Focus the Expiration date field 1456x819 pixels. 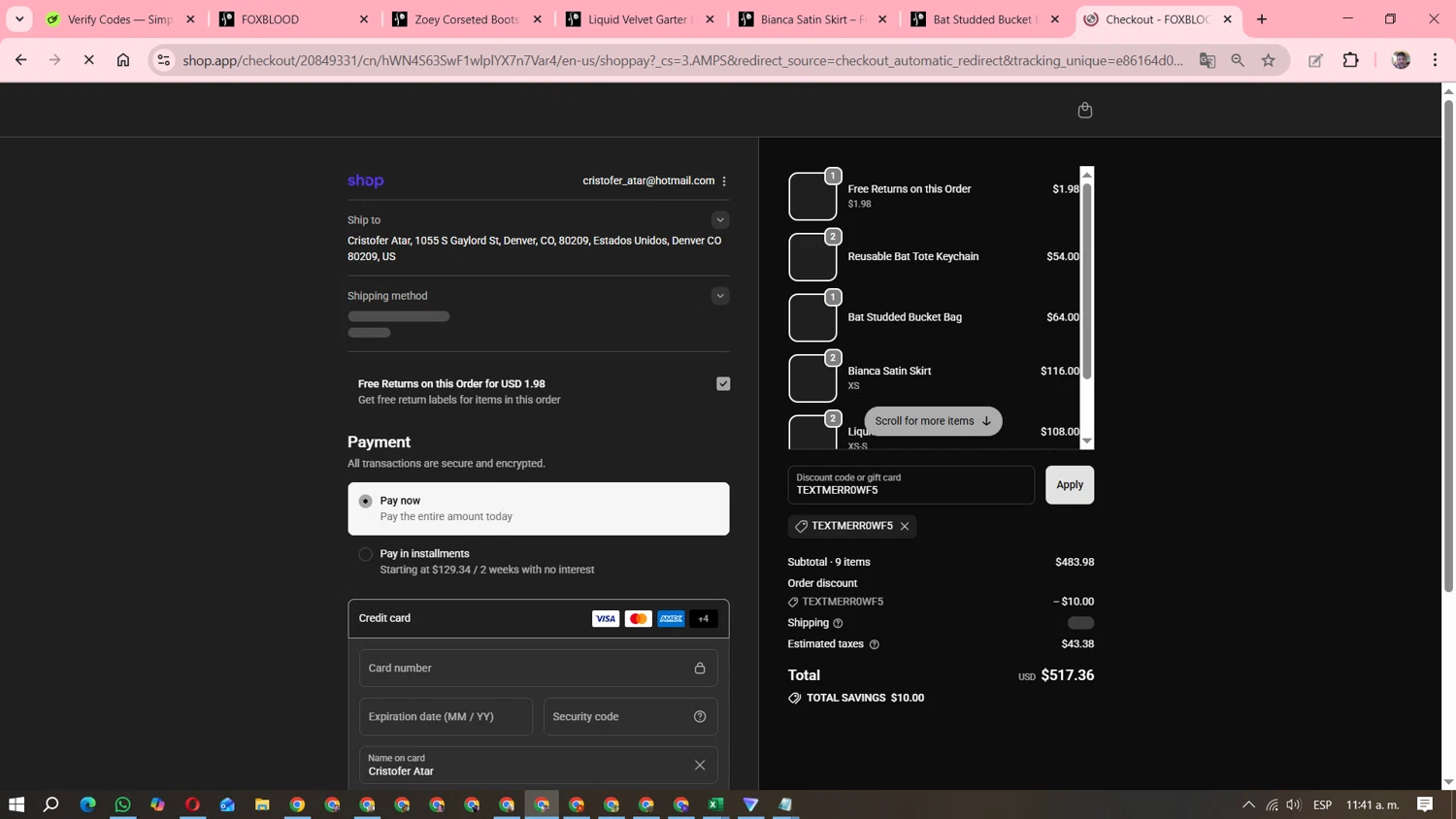(x=446, y=716)
